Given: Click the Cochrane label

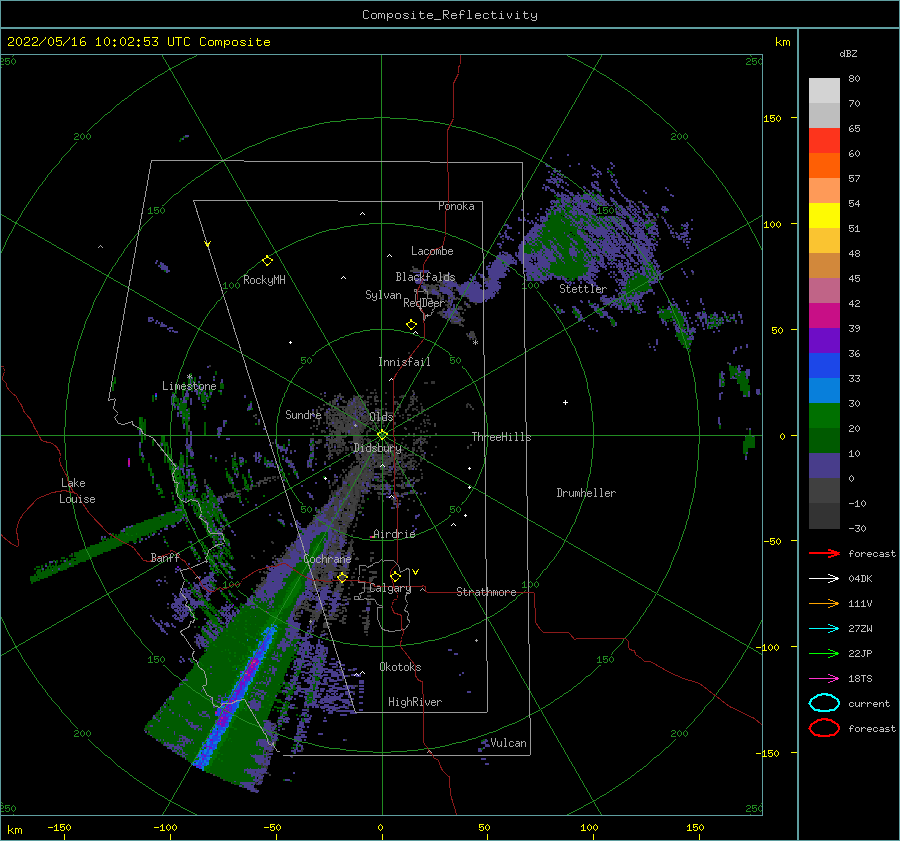Looking at the screenshot, I should point(327,559).
